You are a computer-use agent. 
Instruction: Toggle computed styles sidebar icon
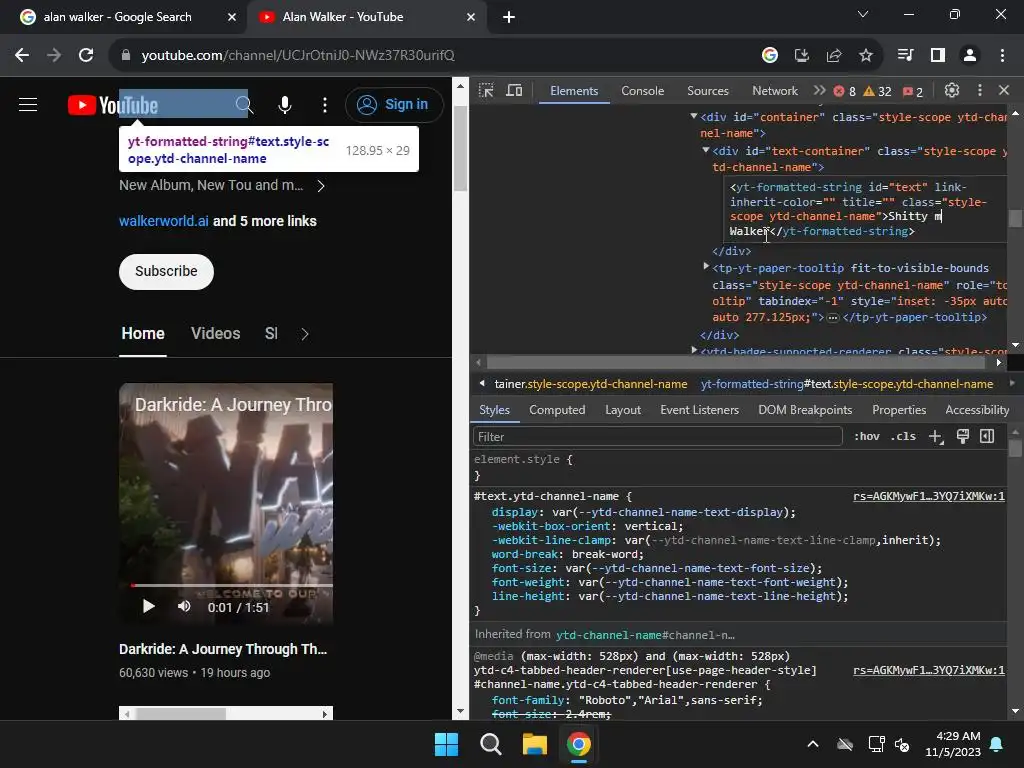pos(987,436)
